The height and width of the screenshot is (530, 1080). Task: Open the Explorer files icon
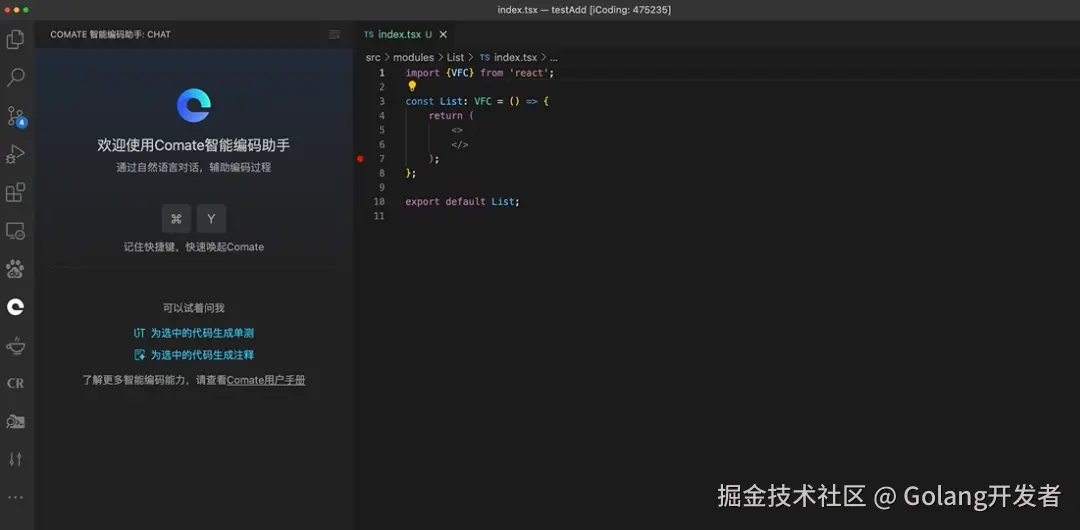[x=15, y=40]
